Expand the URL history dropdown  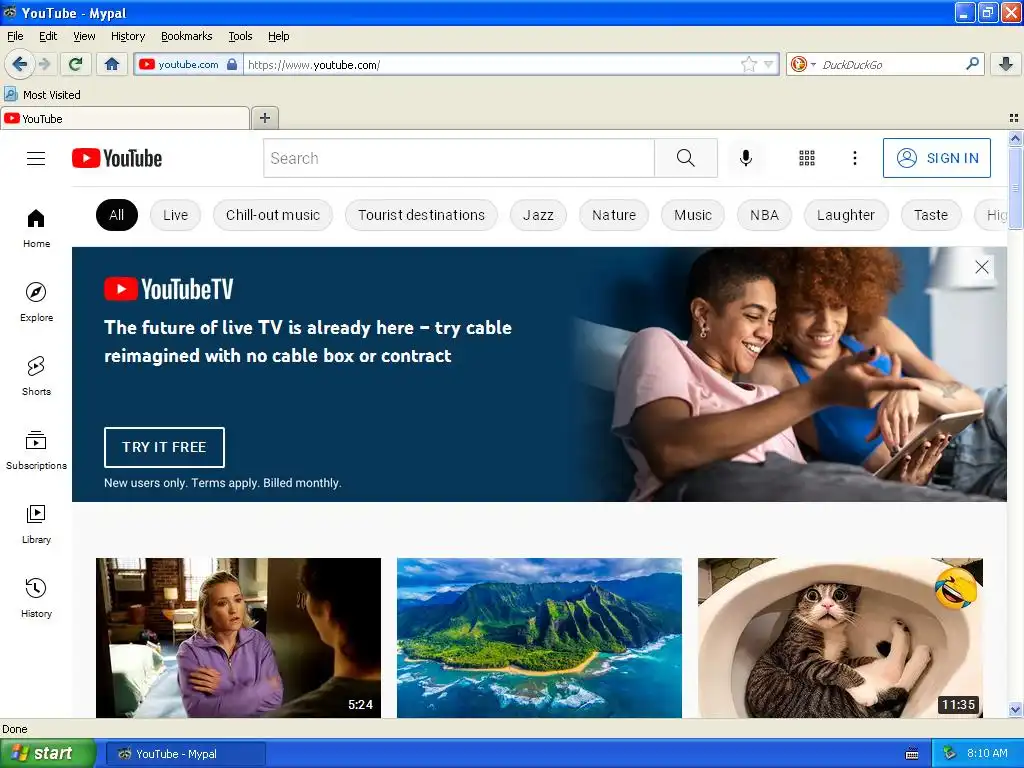pyautogui.click(x=769, y=64)
